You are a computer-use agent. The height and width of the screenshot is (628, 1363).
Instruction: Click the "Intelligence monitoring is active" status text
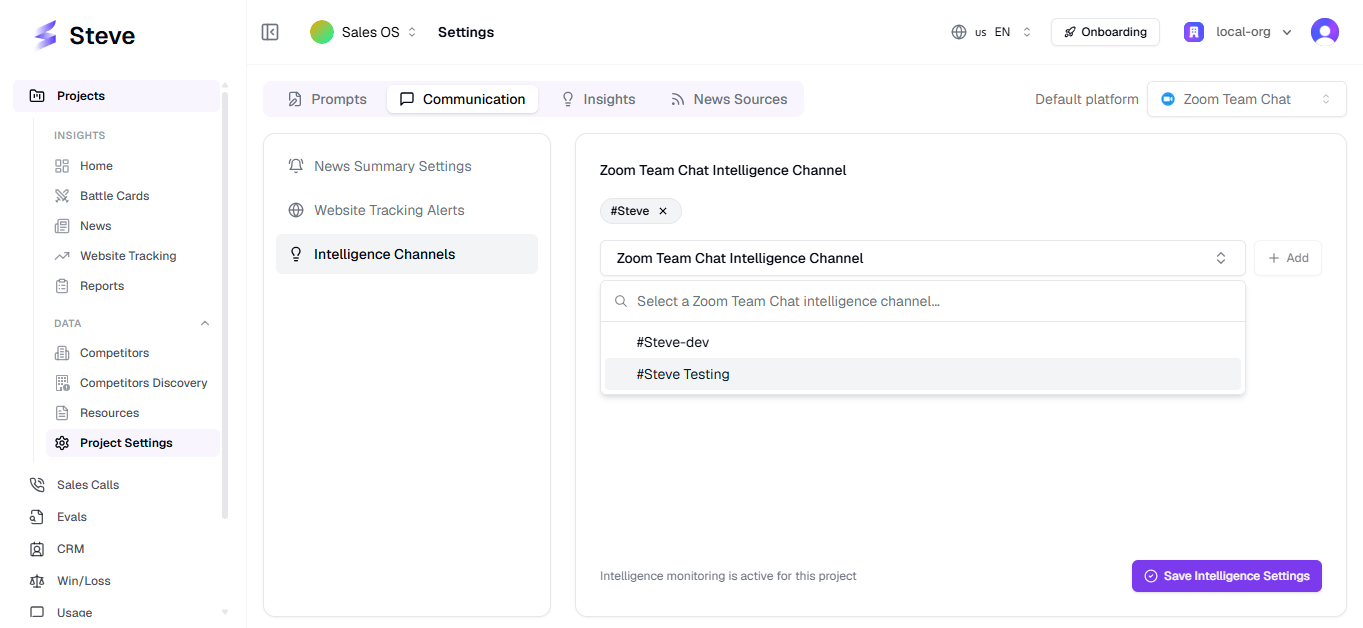click(x=728, y=576)
